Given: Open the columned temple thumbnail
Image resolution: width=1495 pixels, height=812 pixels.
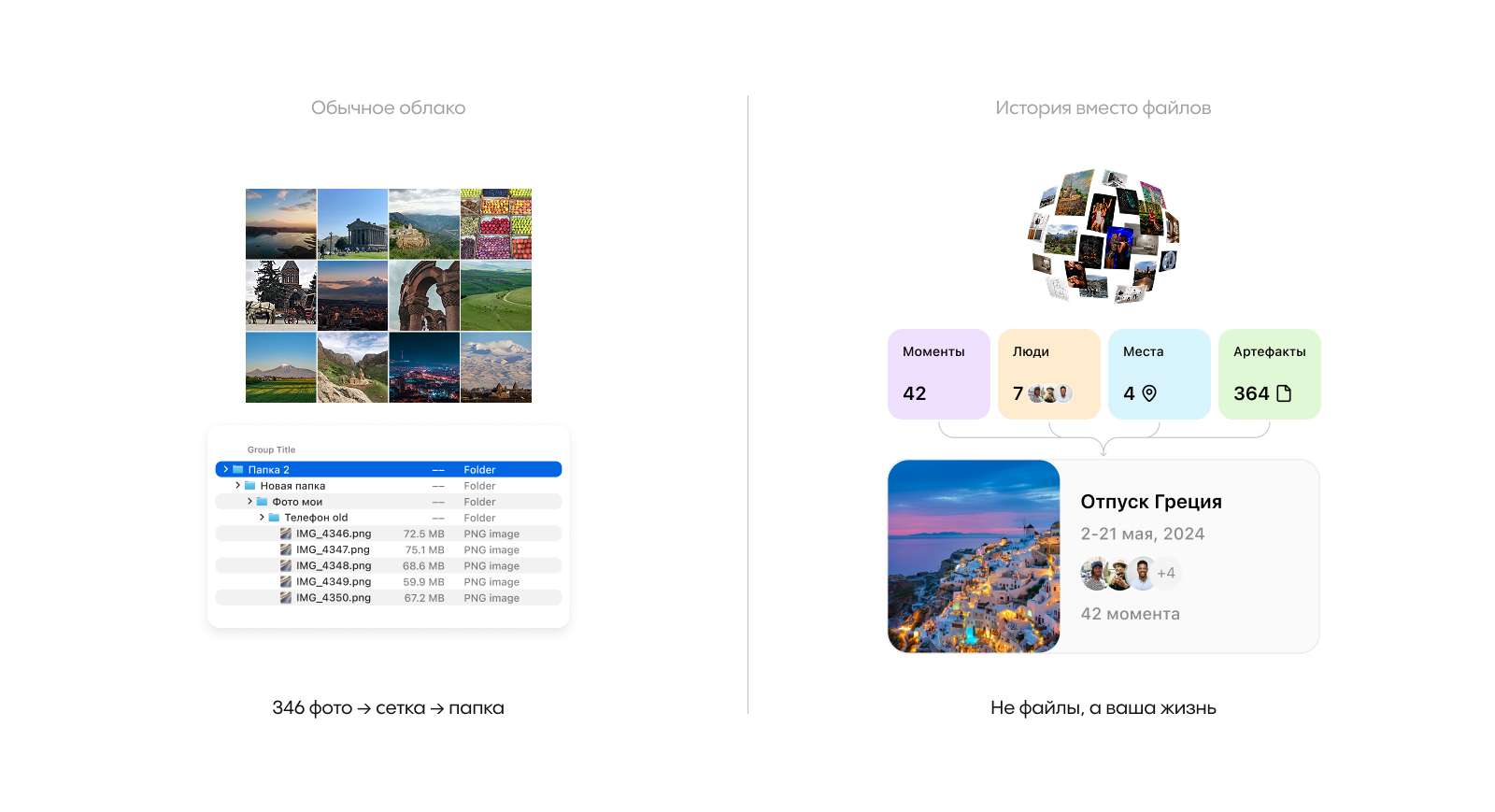Looking at the screenshot, I should [353, 224].
